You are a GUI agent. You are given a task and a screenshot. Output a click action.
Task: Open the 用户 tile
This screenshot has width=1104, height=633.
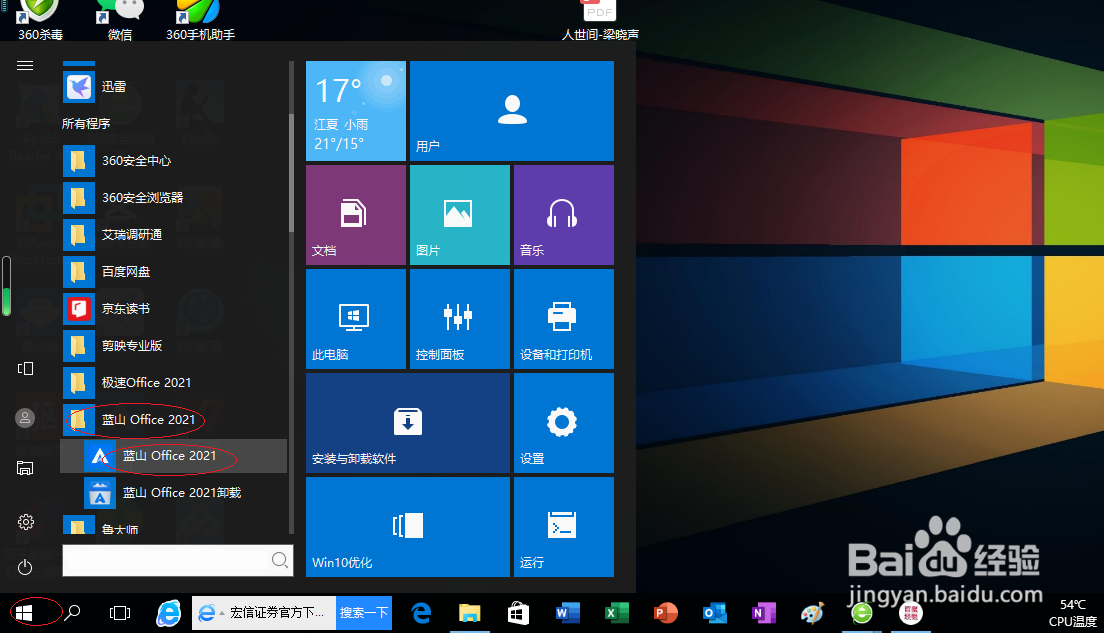pyautogui.click(x=512, y=111)
